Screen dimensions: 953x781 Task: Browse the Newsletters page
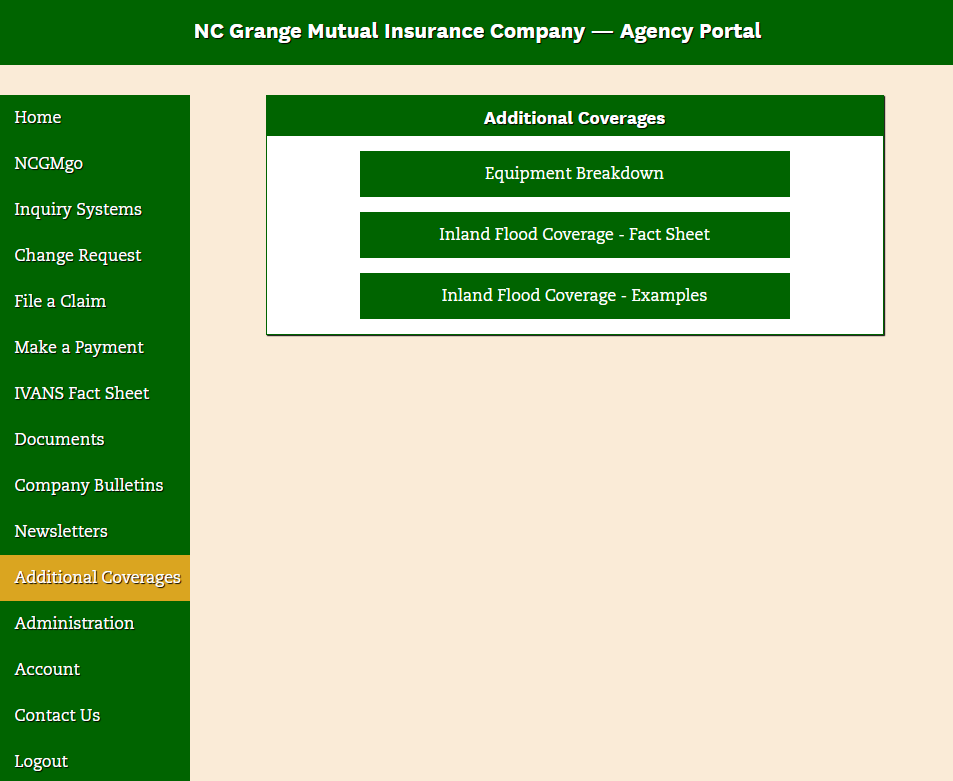[95, 531]
